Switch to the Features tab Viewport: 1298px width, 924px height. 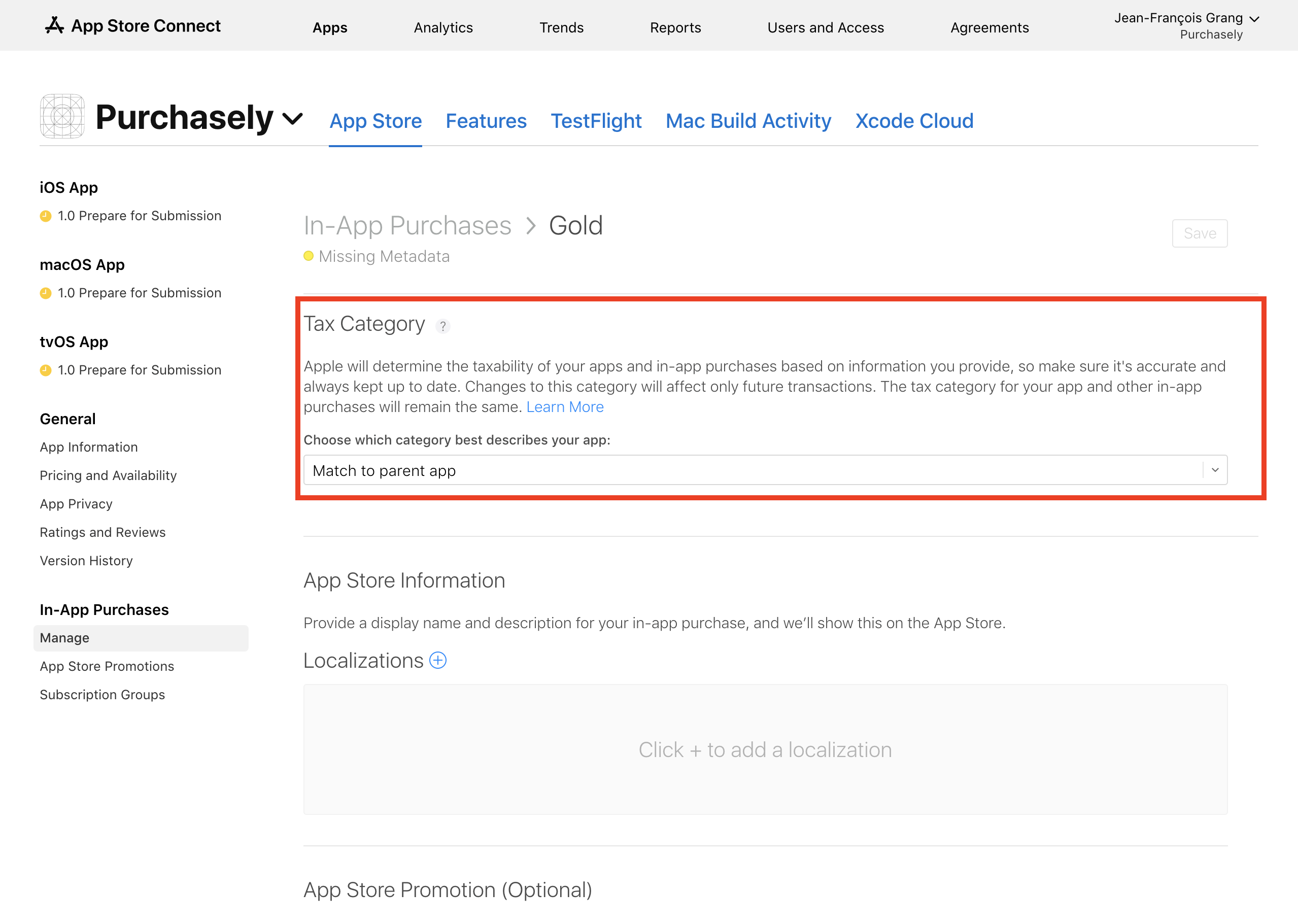tap(486, 121)
